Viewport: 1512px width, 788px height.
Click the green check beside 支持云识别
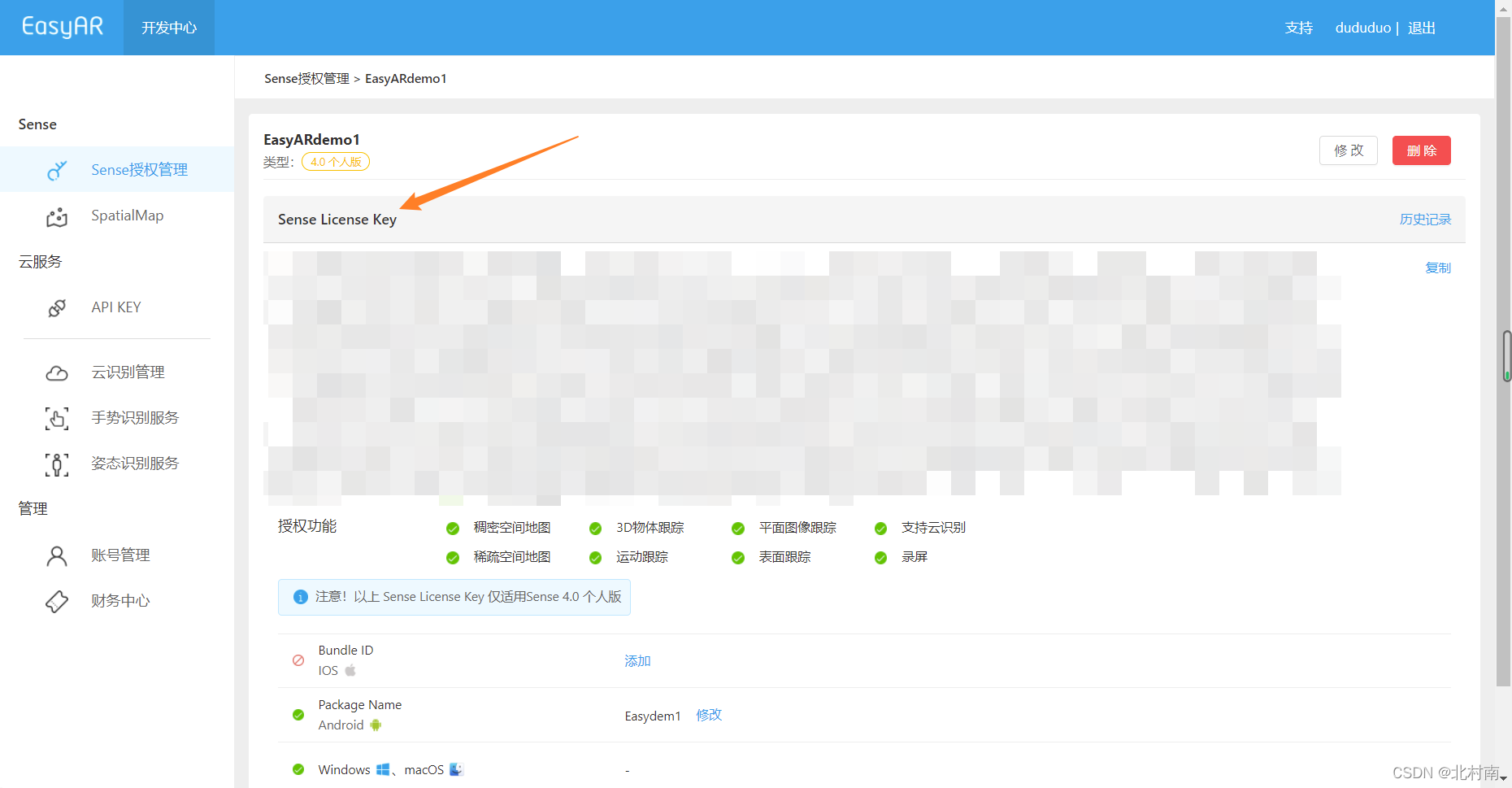(x=880, y=529)
